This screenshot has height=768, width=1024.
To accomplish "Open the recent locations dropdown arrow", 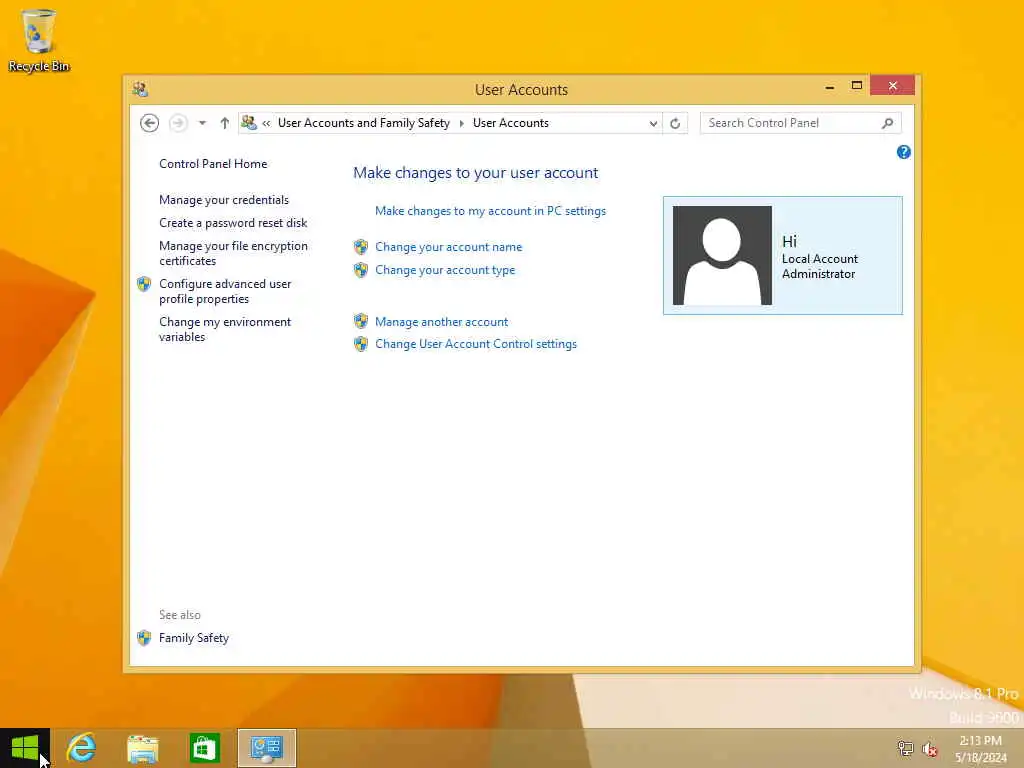I will (202, 123).
